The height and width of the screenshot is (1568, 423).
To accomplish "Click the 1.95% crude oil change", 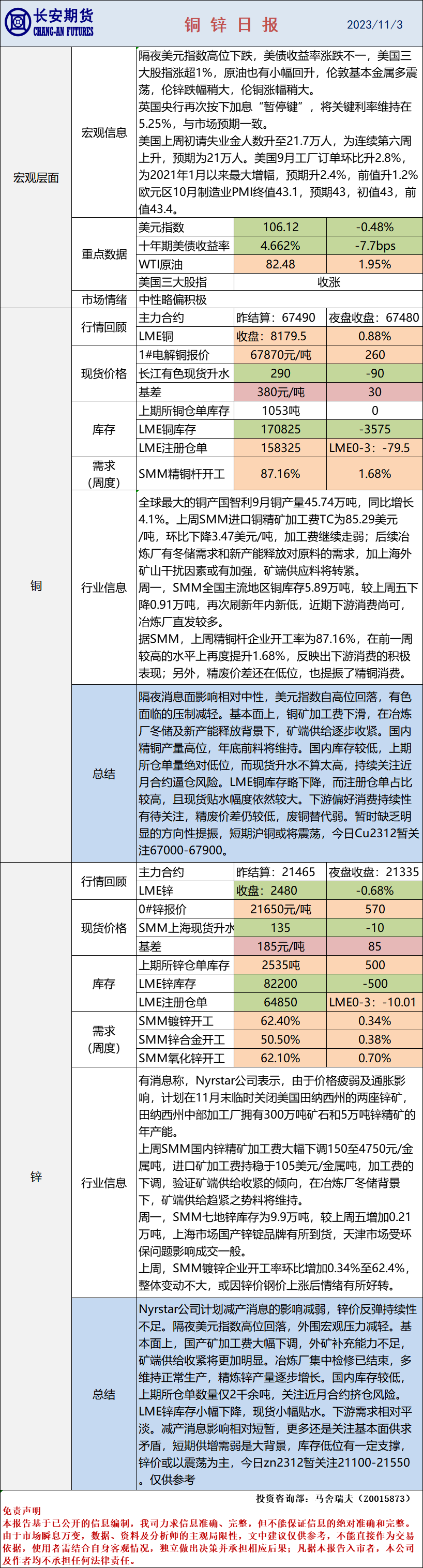I will [374, 264].
